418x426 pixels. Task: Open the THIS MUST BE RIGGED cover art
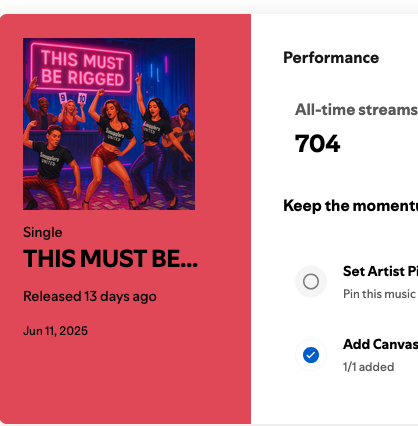tap(109, 124)
